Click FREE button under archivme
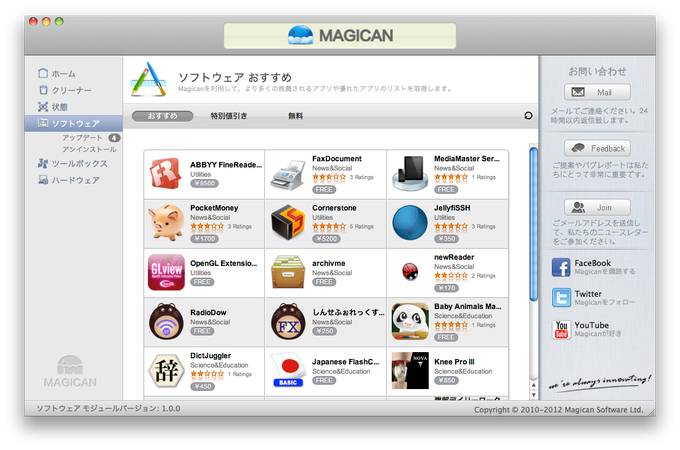 [324, 282]
